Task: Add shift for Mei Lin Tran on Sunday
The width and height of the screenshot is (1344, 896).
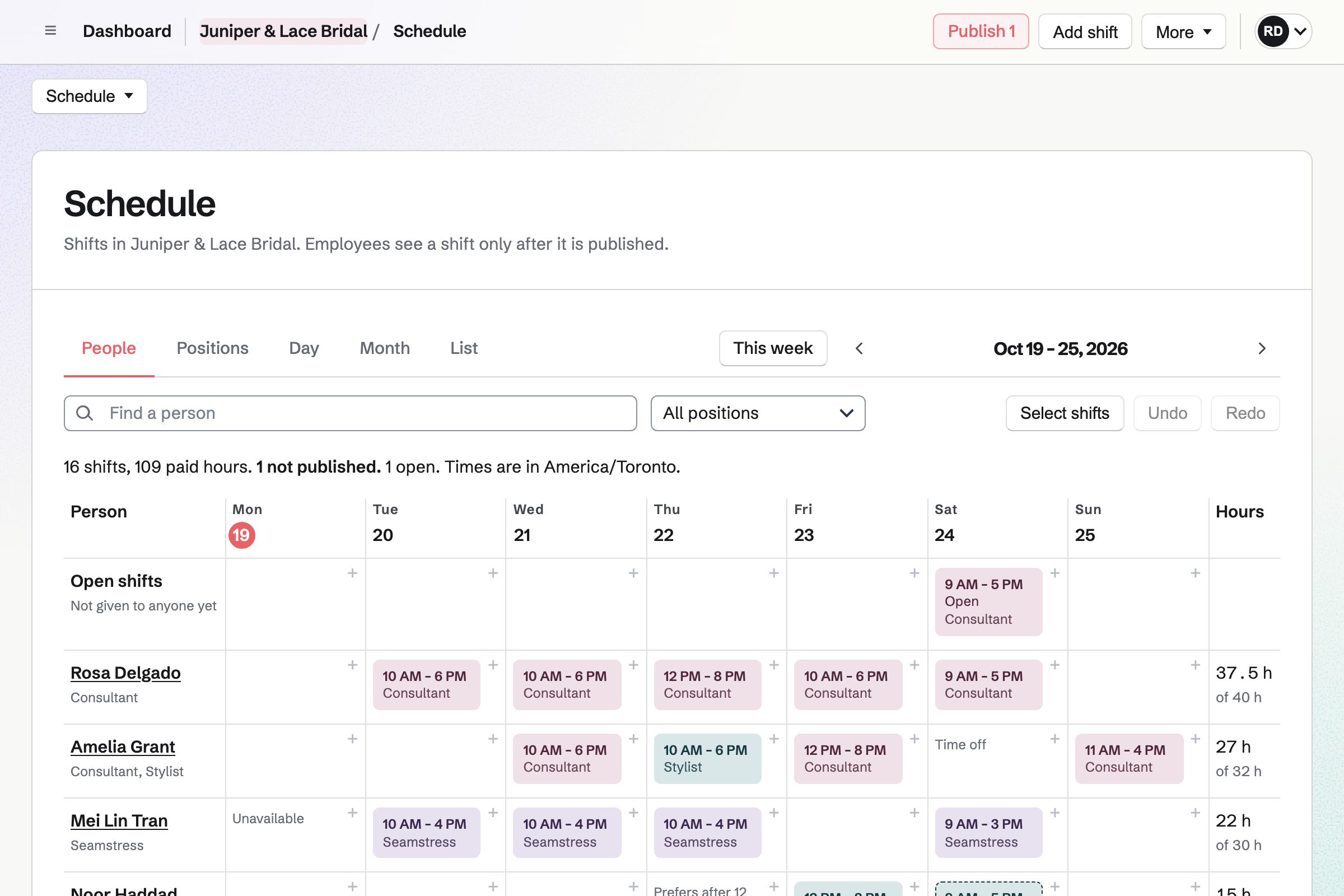Action: [x=1196, y=813]
